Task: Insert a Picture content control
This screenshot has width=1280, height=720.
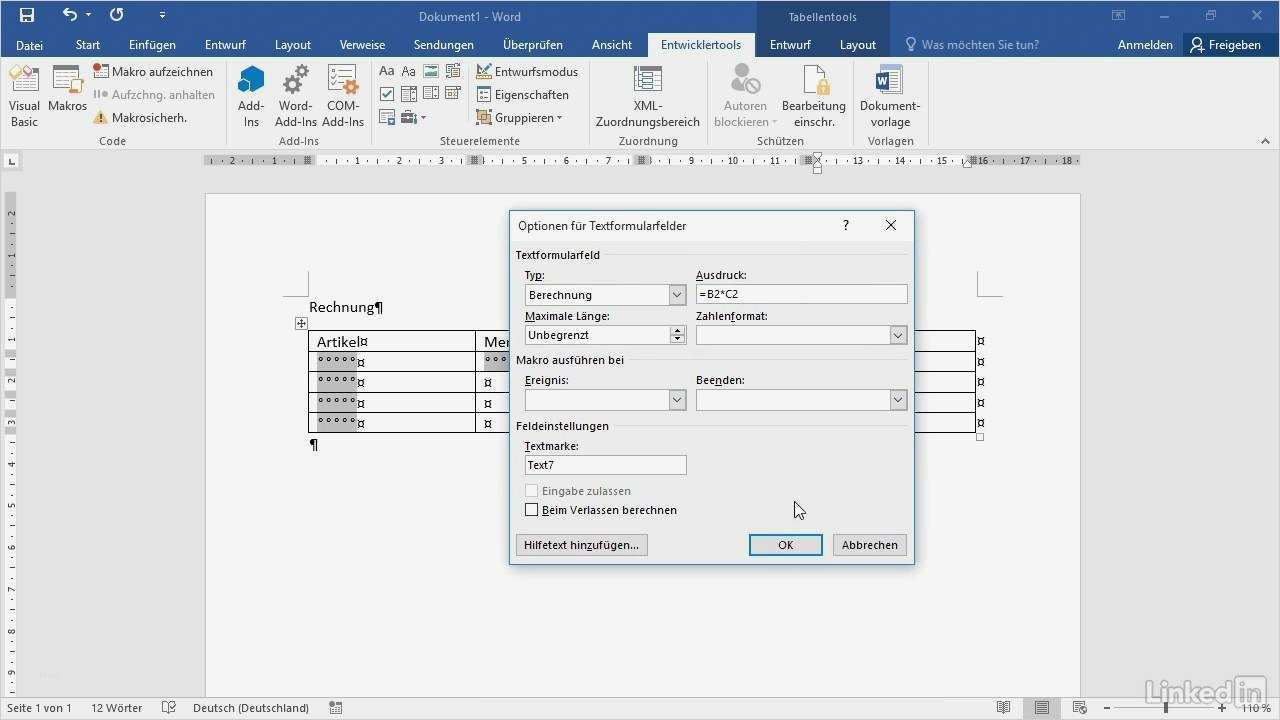Action: (x=430, y=71)
